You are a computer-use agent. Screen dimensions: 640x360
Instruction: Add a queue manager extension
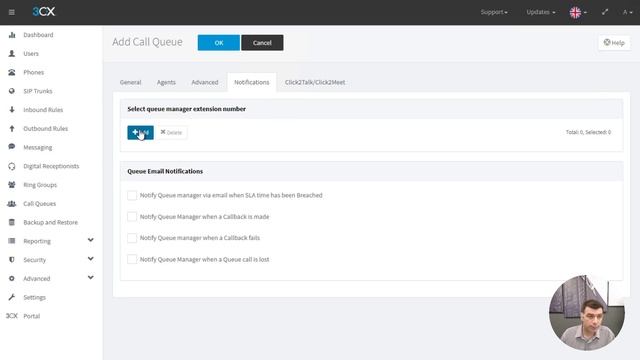(x=140, y=132)
